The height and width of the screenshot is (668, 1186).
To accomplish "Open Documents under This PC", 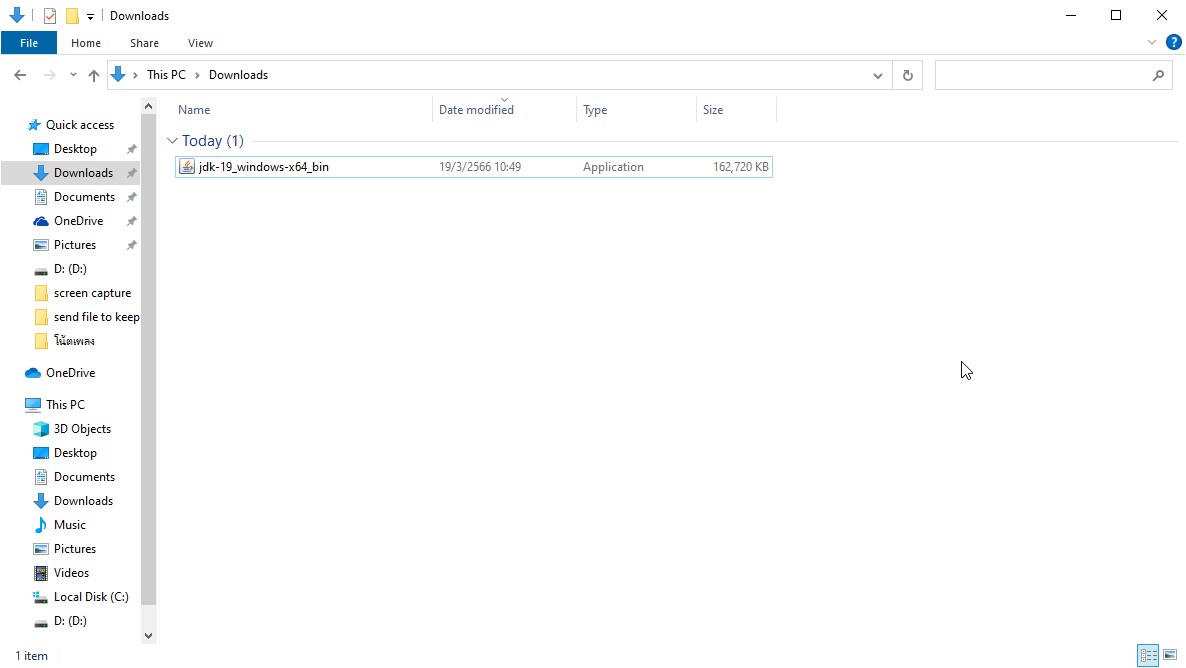I will tap(84, 477).
